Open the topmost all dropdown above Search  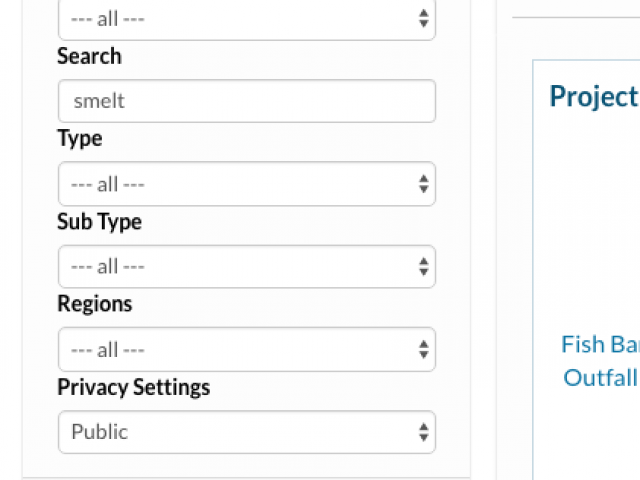247,19
